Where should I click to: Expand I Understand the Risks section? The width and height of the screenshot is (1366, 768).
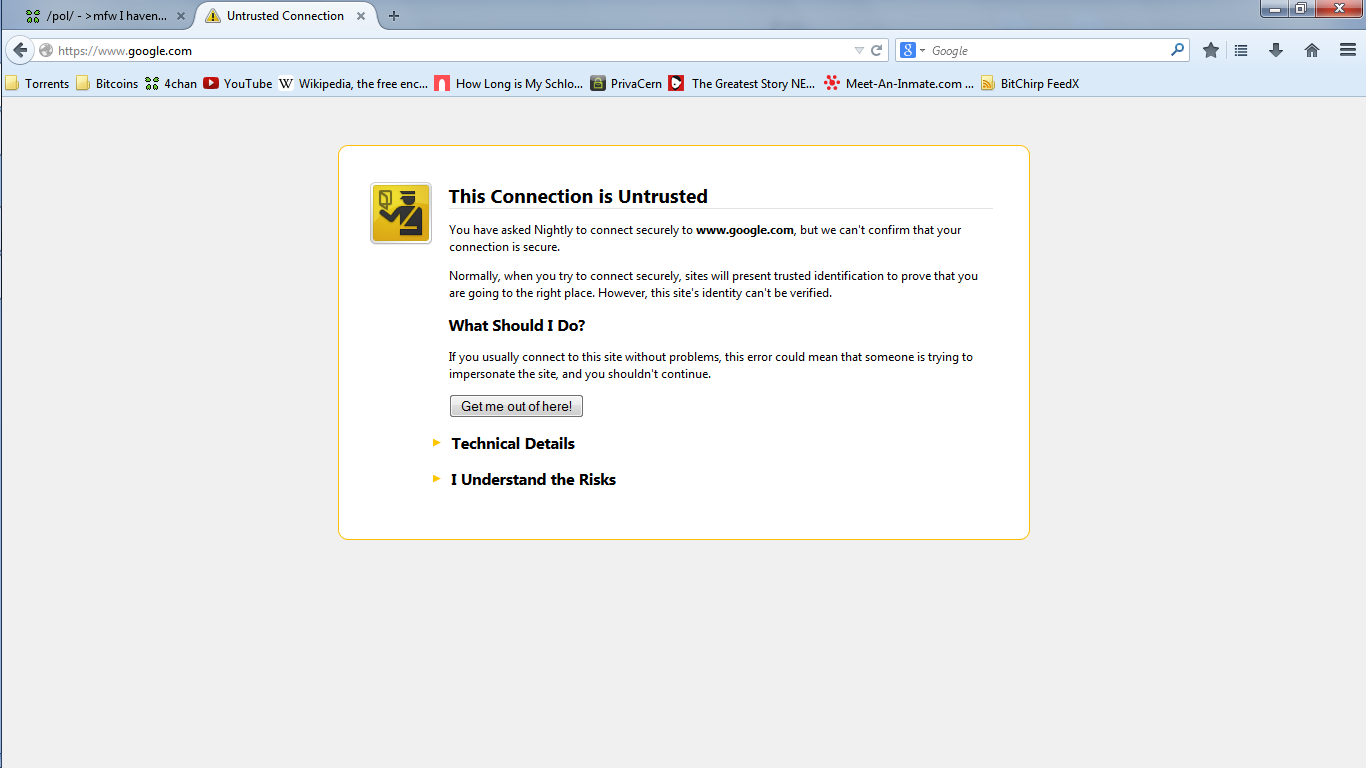tap(533, 479)
